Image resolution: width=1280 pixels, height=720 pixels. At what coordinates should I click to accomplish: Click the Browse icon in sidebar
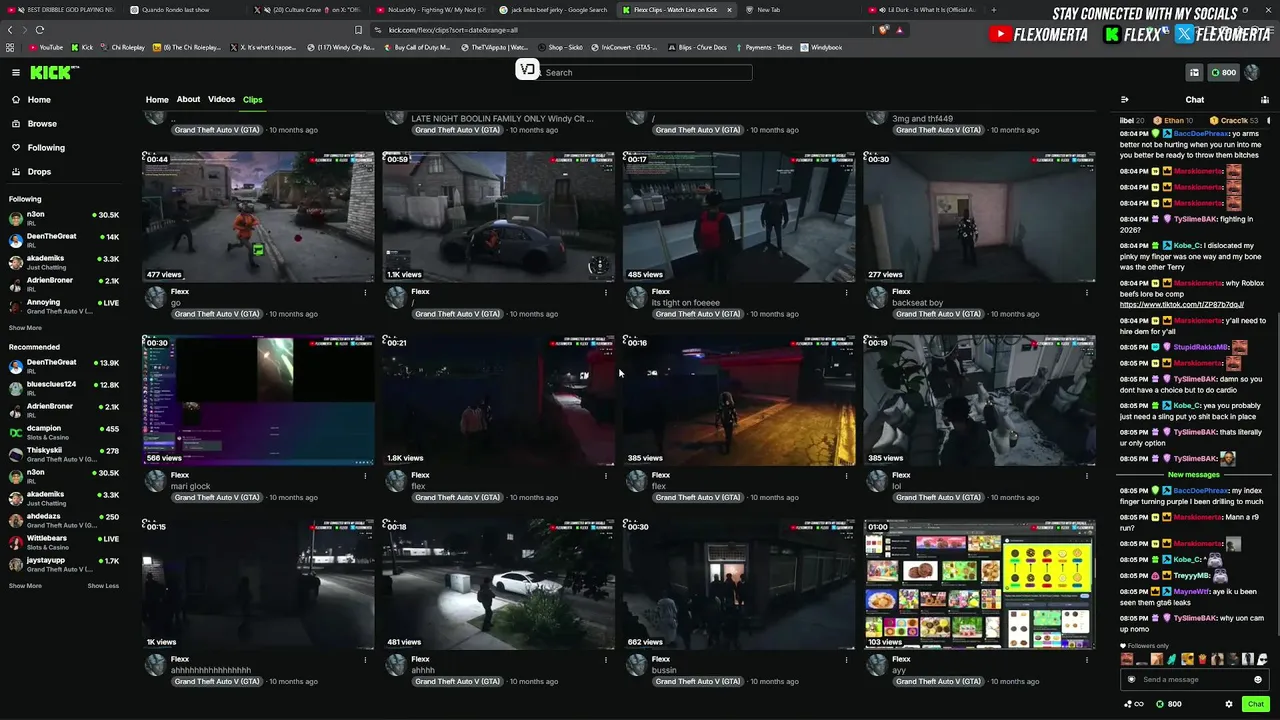coord(16,124)
